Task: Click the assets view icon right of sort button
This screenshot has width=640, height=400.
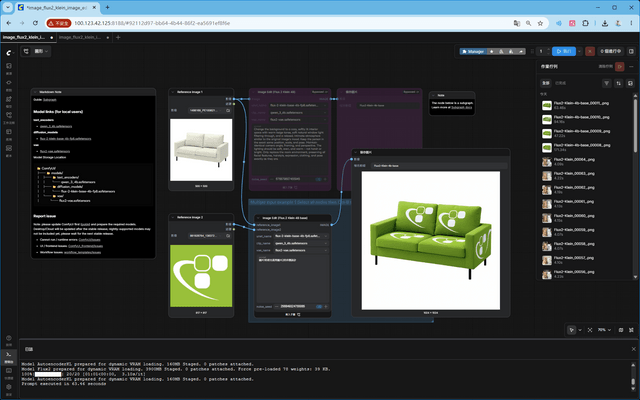Action: [630, 83]
